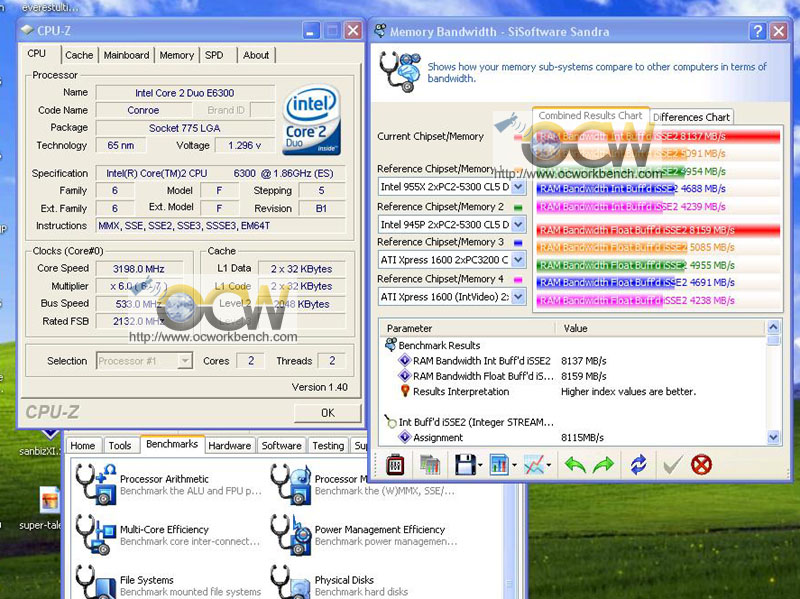Click the grey check mark icon
The height and width of the screenshot is (599, 800).
pyautogui.click(x=672, y=464)
